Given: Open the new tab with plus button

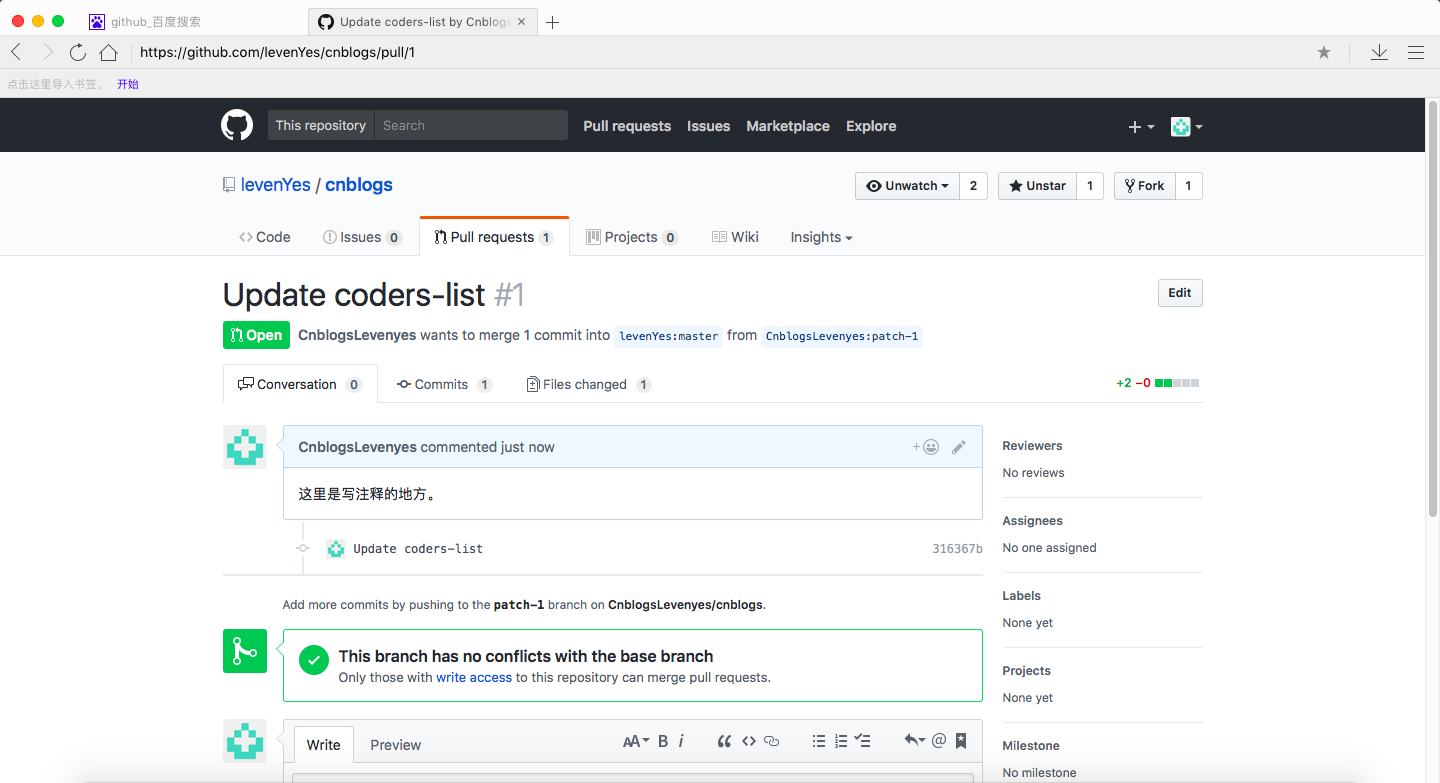Looking at the screenshot, I should pyautogui.click(x=552, y=22).
